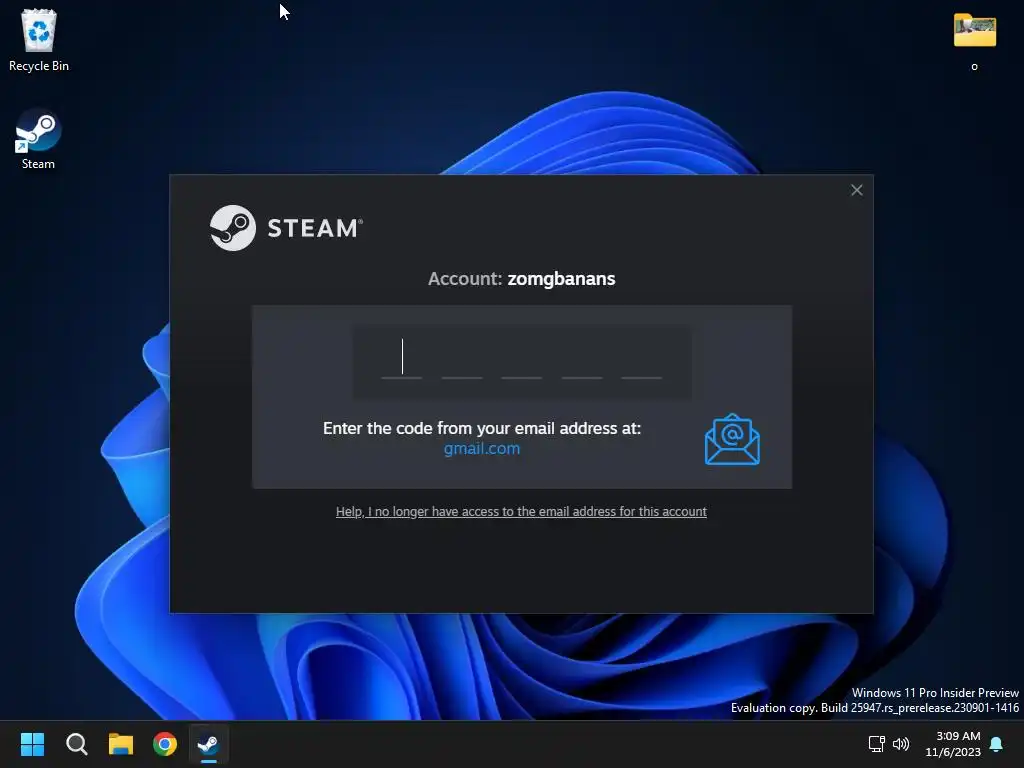Open taskbar Search

(76, 744)
